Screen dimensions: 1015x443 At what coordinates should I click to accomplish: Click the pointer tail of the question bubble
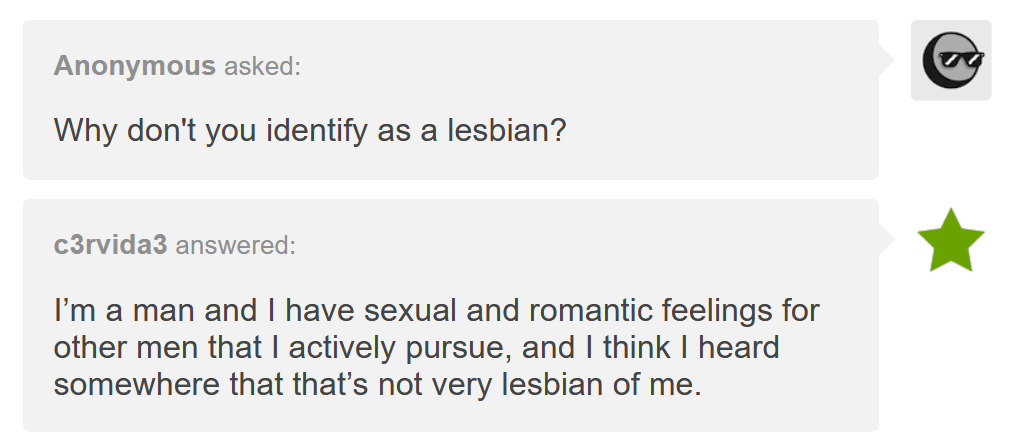886,60
